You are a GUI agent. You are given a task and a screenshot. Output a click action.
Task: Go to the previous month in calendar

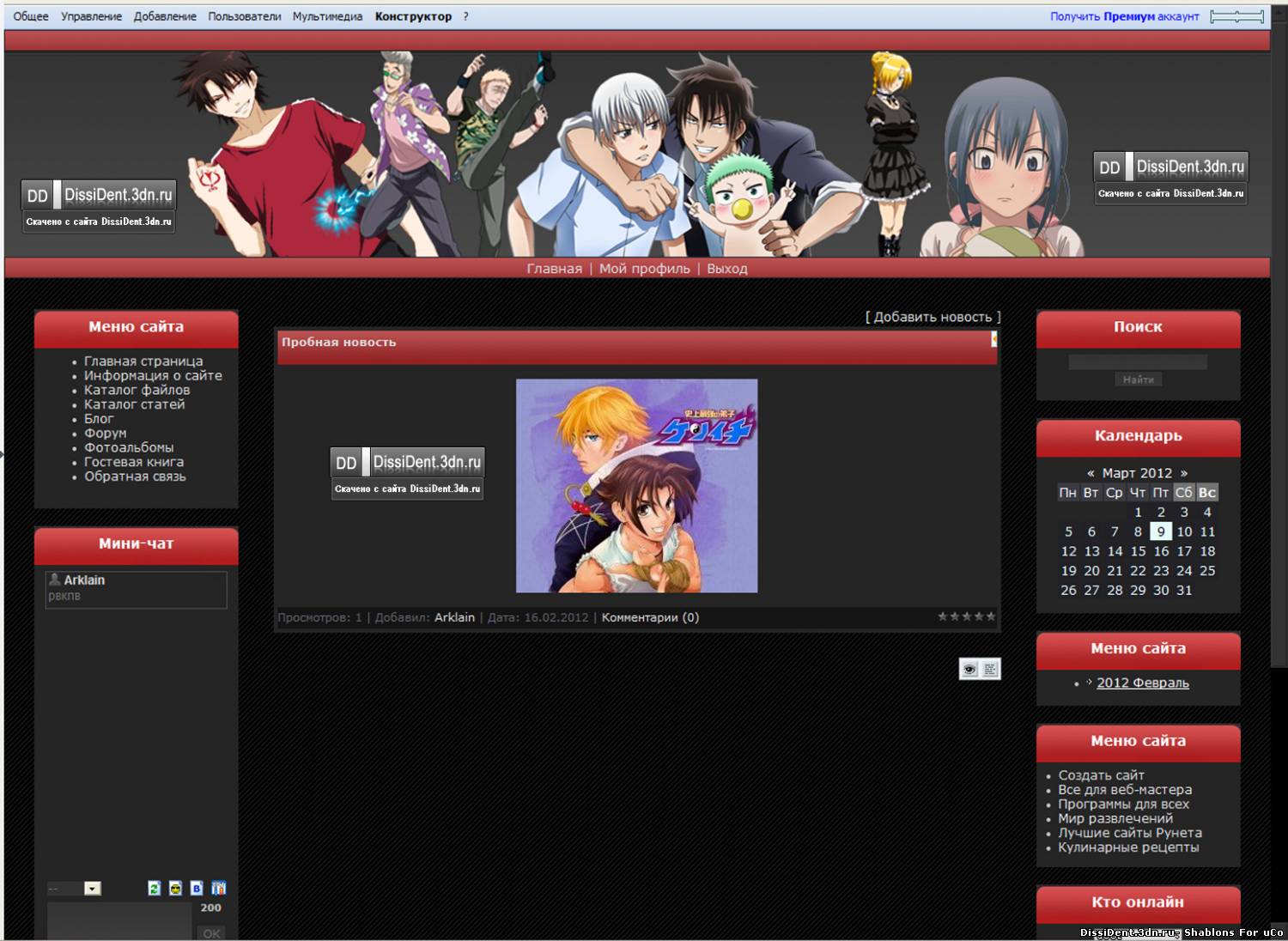(x=1091, y=473)
